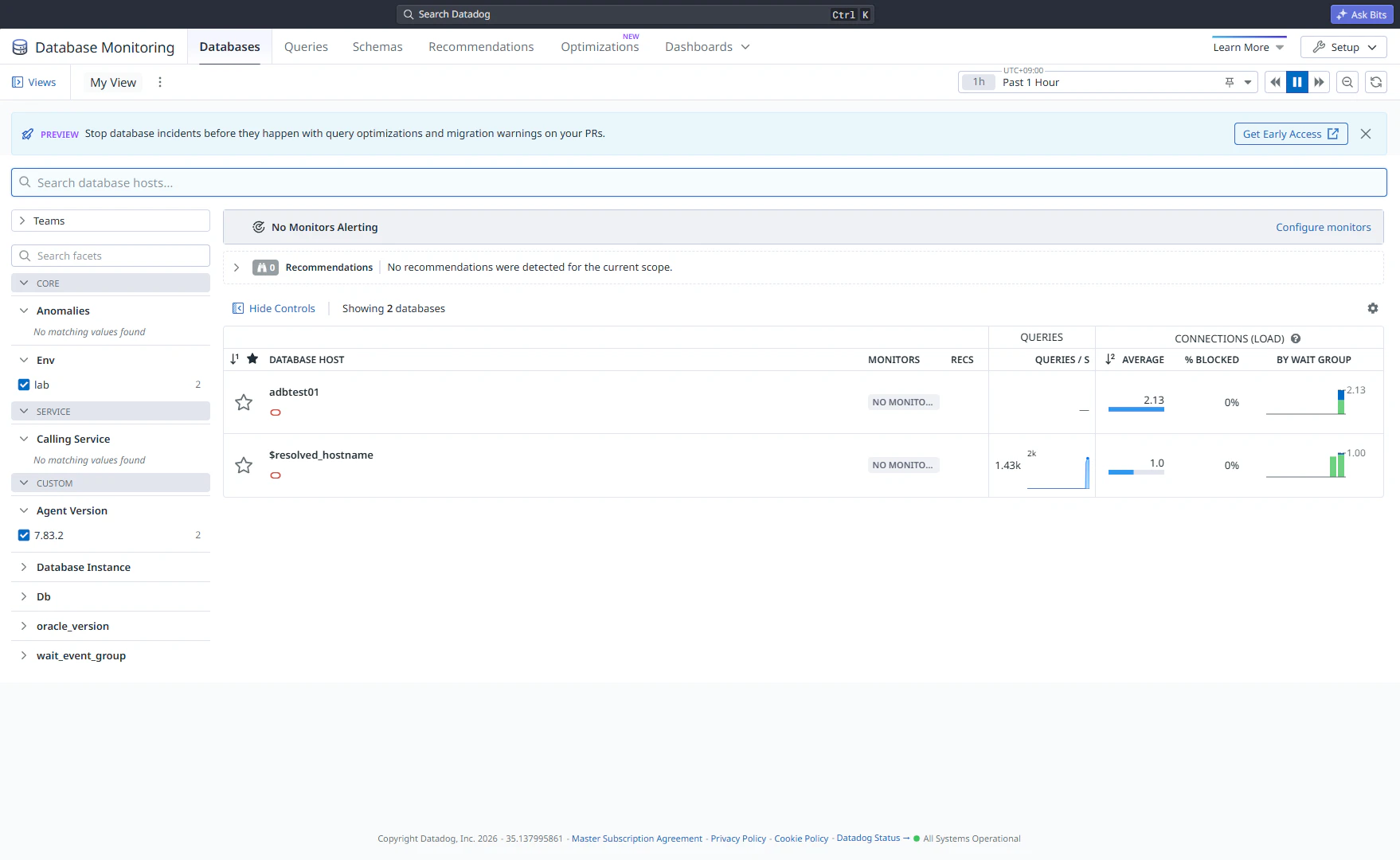The height and width of the screenshot is (860, 1400).
Task: Focus the Search Datadog field
Action: point(635,14)
